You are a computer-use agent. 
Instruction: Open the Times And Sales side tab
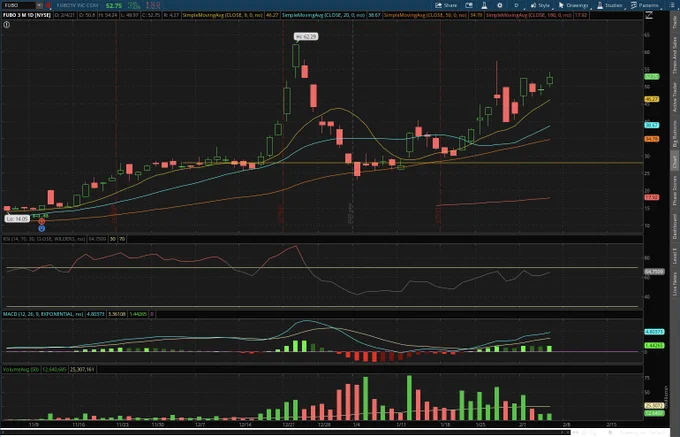(x=674, y=55)
